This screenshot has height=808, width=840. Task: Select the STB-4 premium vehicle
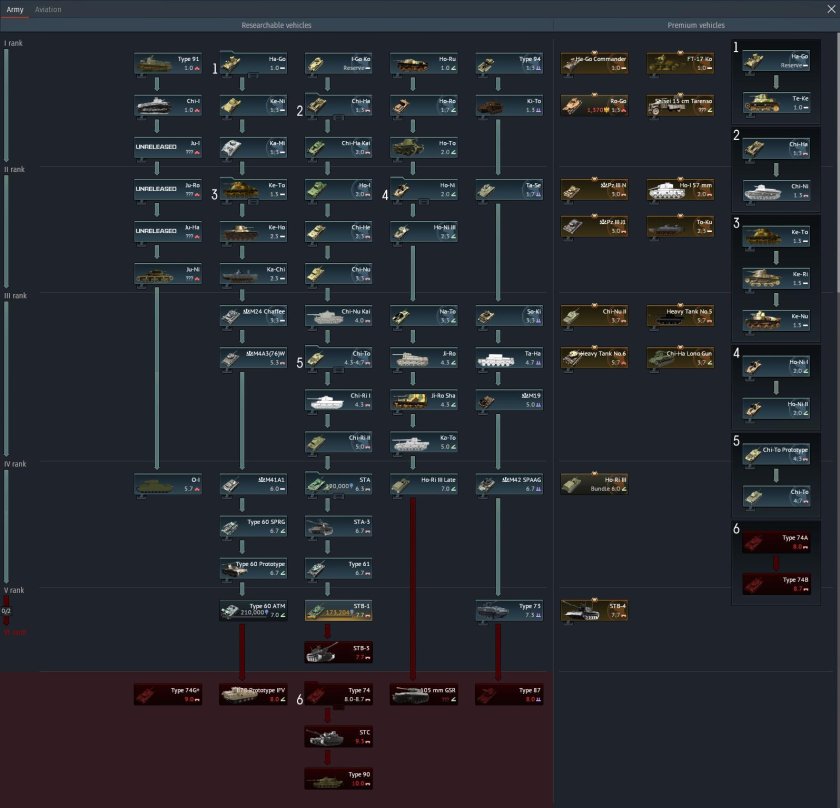[594, 610]
